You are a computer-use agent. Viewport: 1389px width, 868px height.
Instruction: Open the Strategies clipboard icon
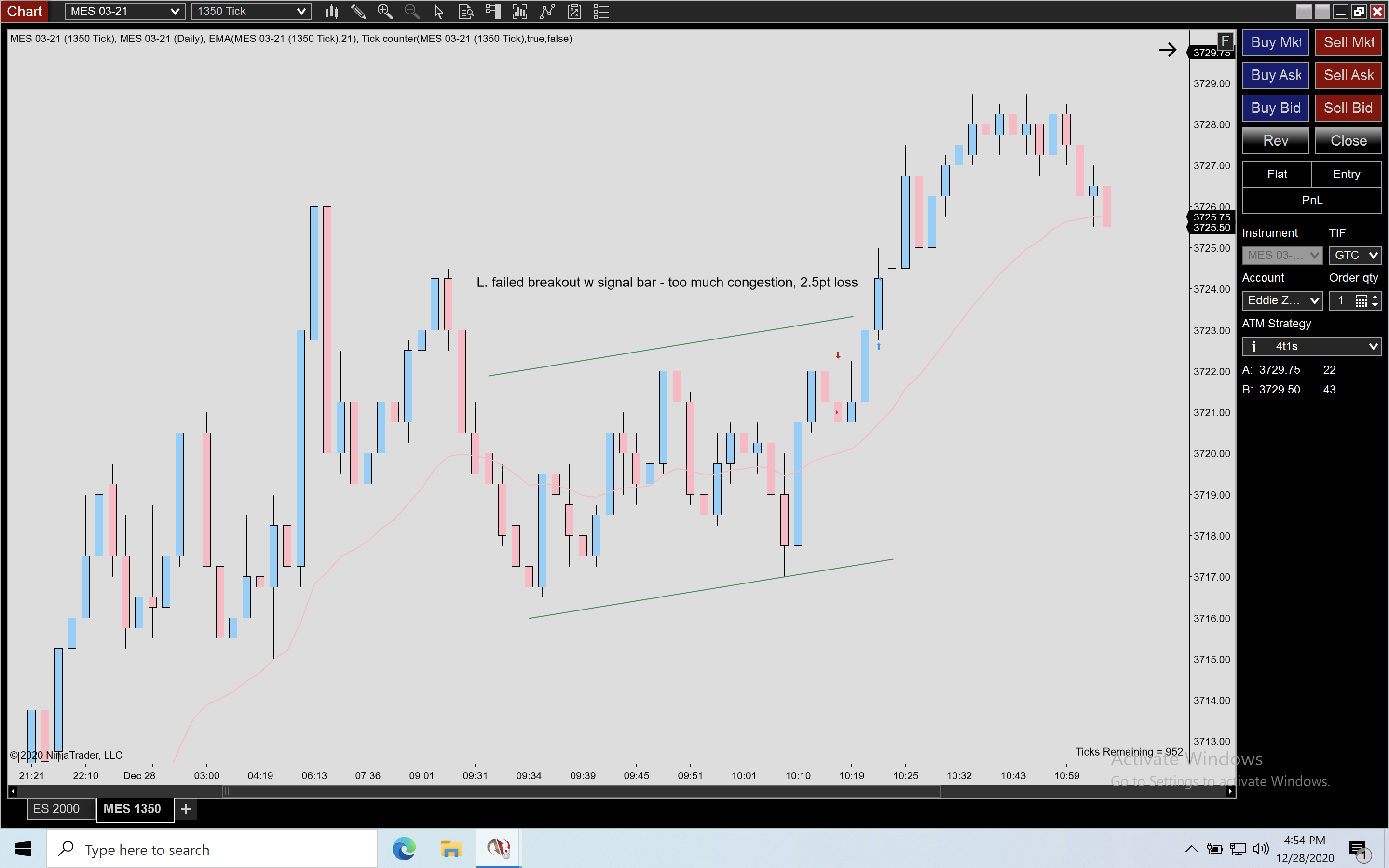[574, 12]
